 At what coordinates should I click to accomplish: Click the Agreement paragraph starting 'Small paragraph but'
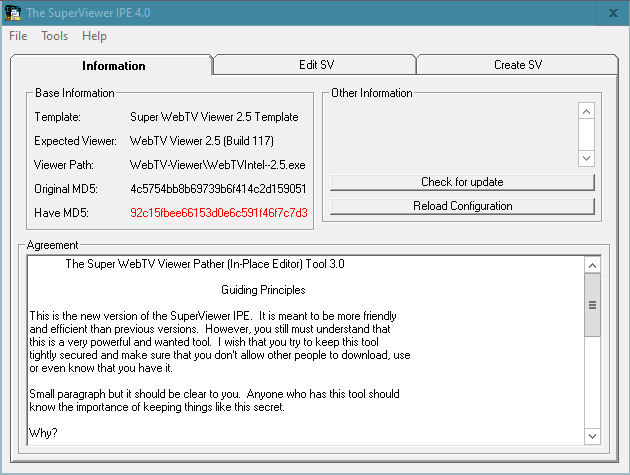(214, 400)
